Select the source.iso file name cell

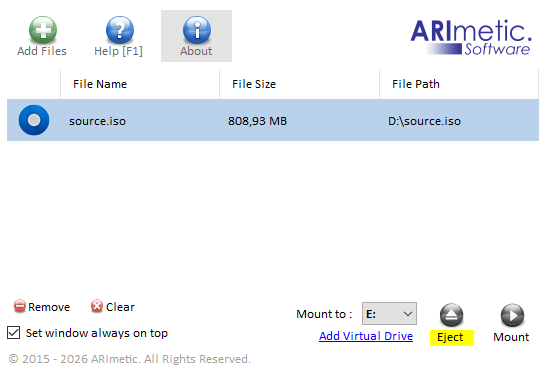pos(97,121)
